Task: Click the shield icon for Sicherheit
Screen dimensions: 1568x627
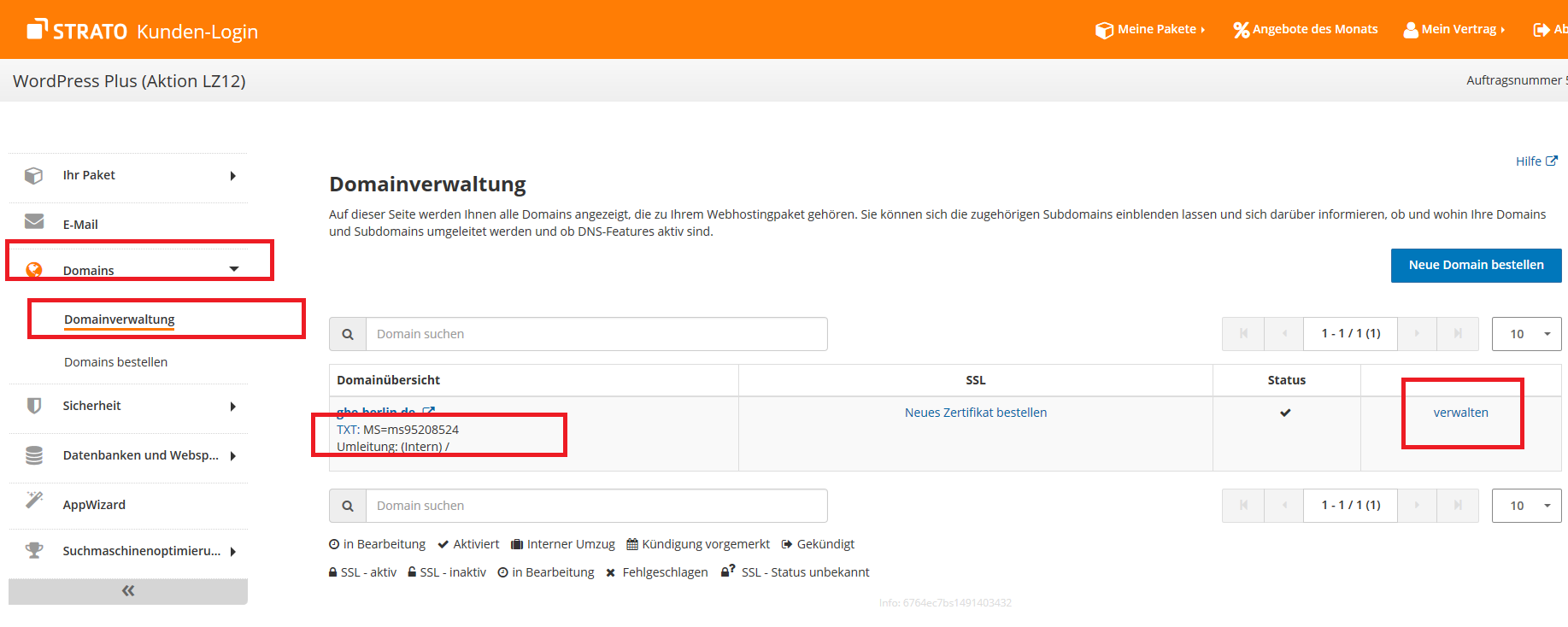Action: pos(34,406)
